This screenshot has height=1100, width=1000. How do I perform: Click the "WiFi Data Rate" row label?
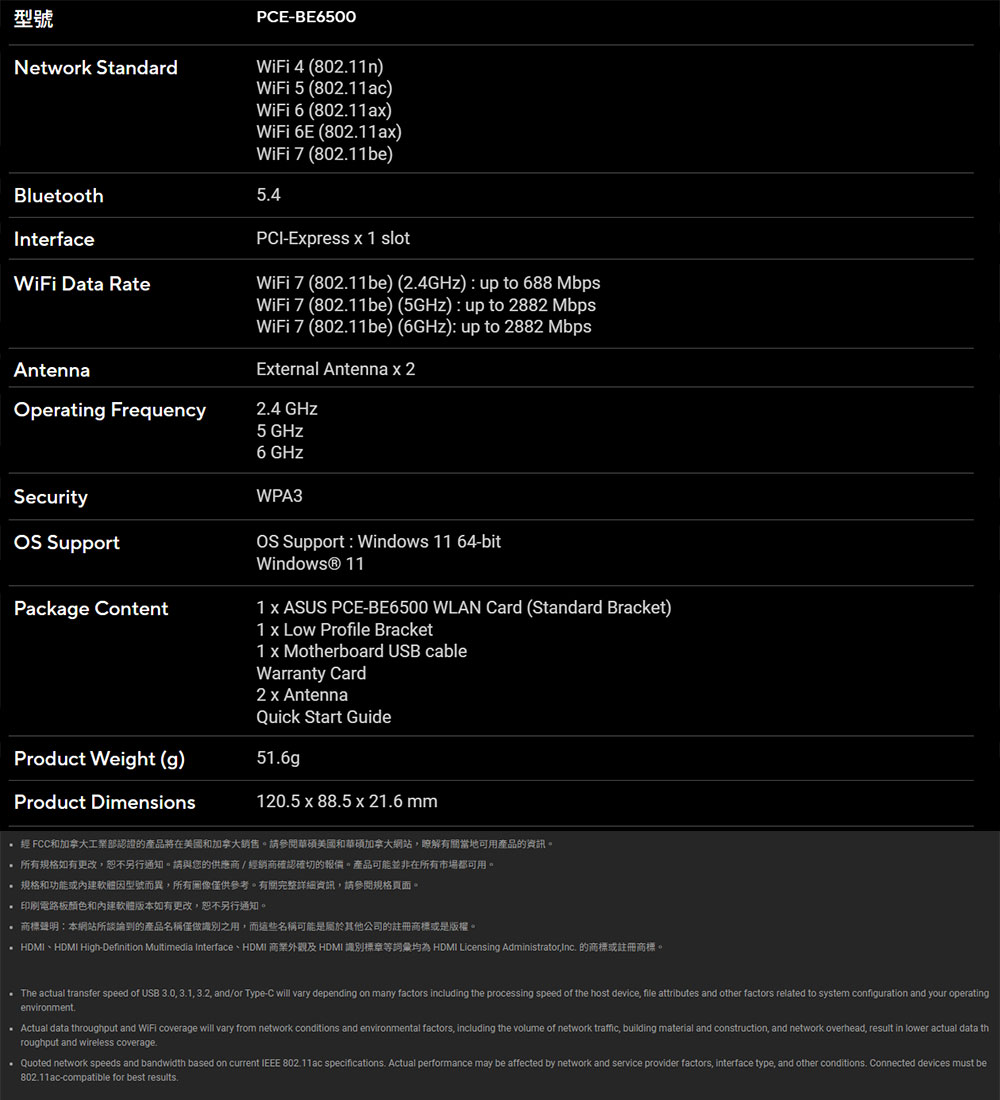tap(82, 284)
